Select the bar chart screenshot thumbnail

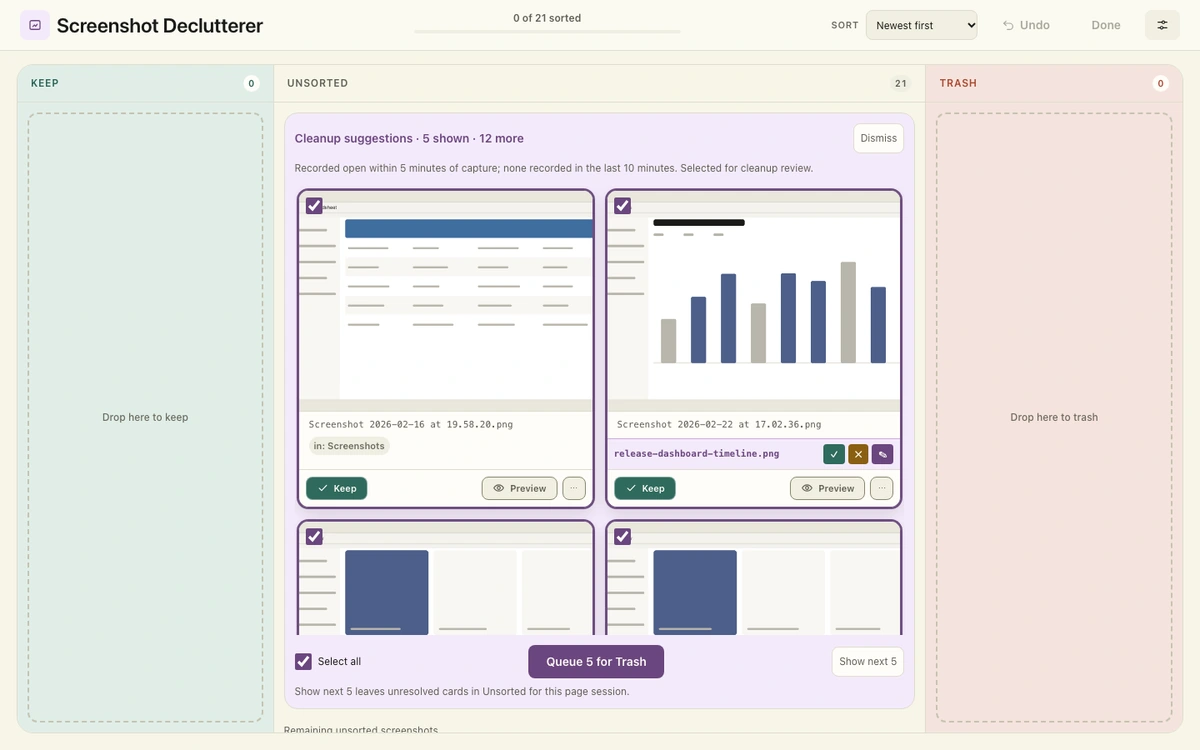coord(754,300)
